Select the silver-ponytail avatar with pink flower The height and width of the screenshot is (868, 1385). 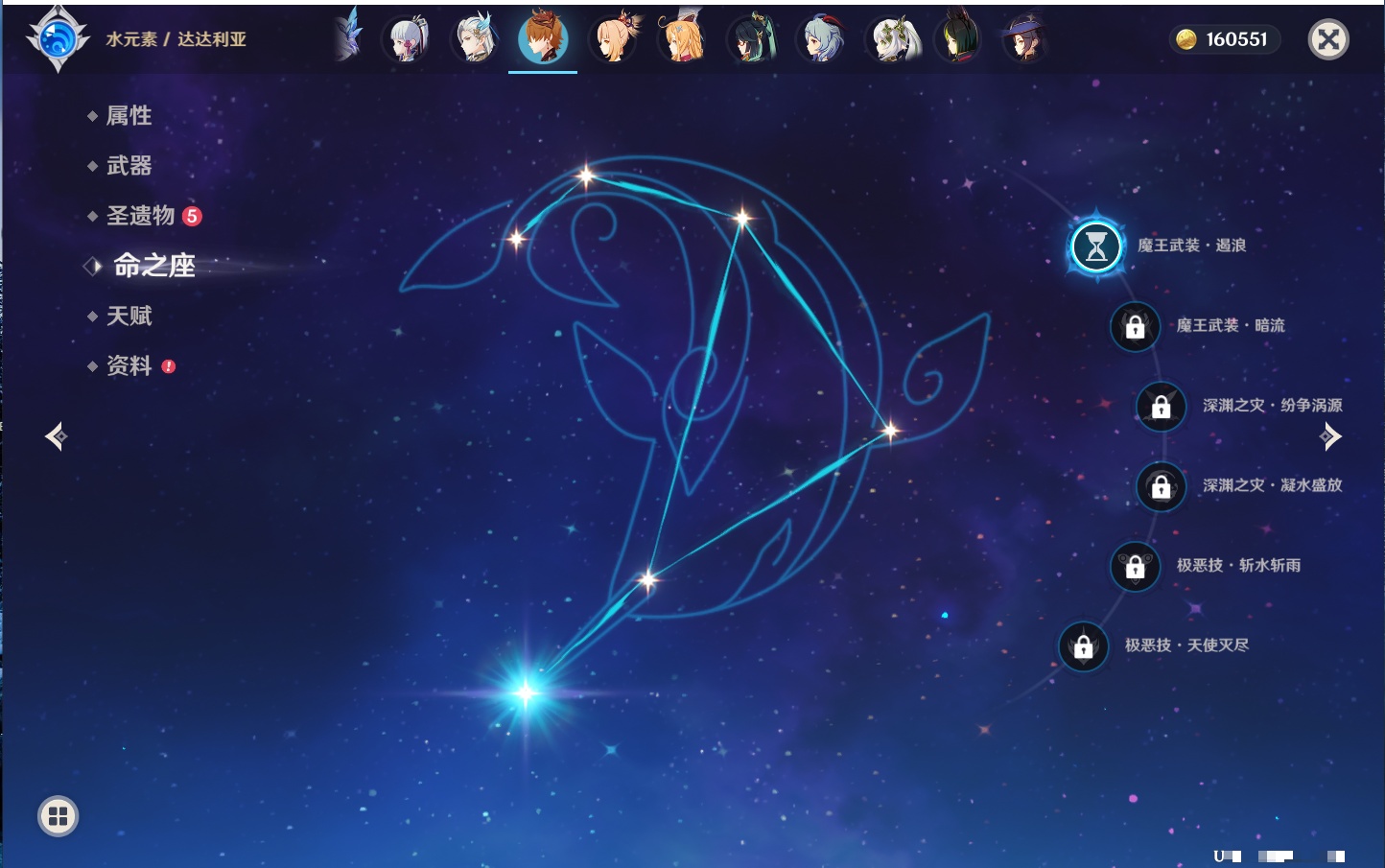[x=406, y=39]
